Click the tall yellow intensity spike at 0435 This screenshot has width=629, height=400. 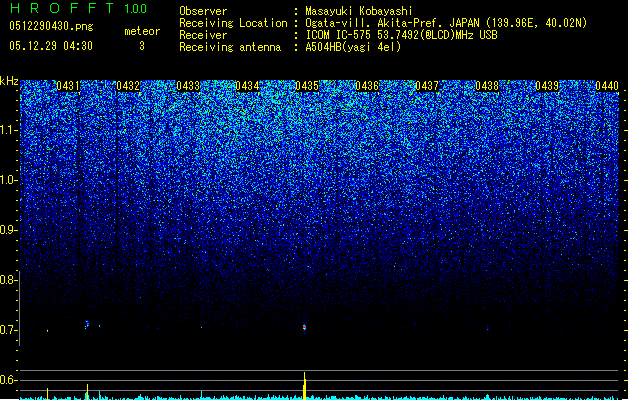(304, 386)
